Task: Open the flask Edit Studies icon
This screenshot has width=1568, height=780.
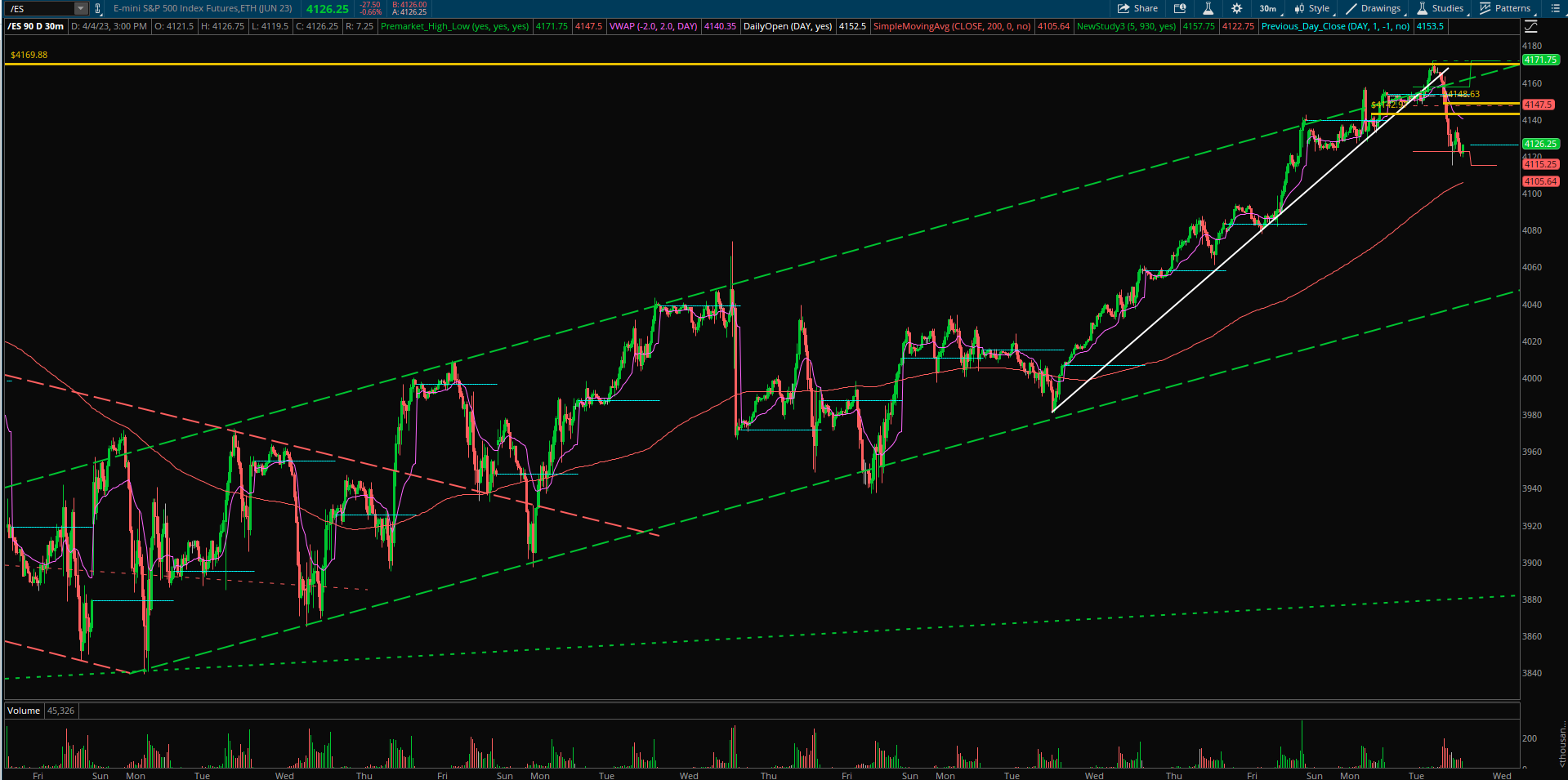Action: point(1208,8)
